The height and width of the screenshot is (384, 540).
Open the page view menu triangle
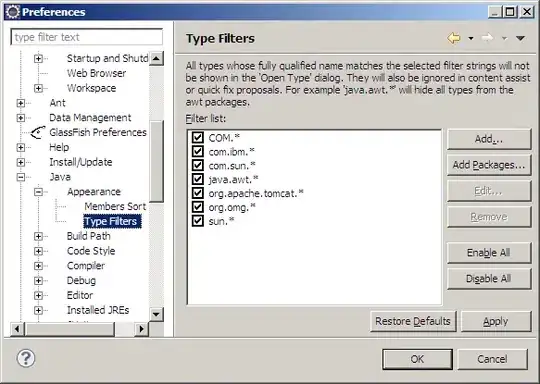pyautogui.click(x=520, y=38)
